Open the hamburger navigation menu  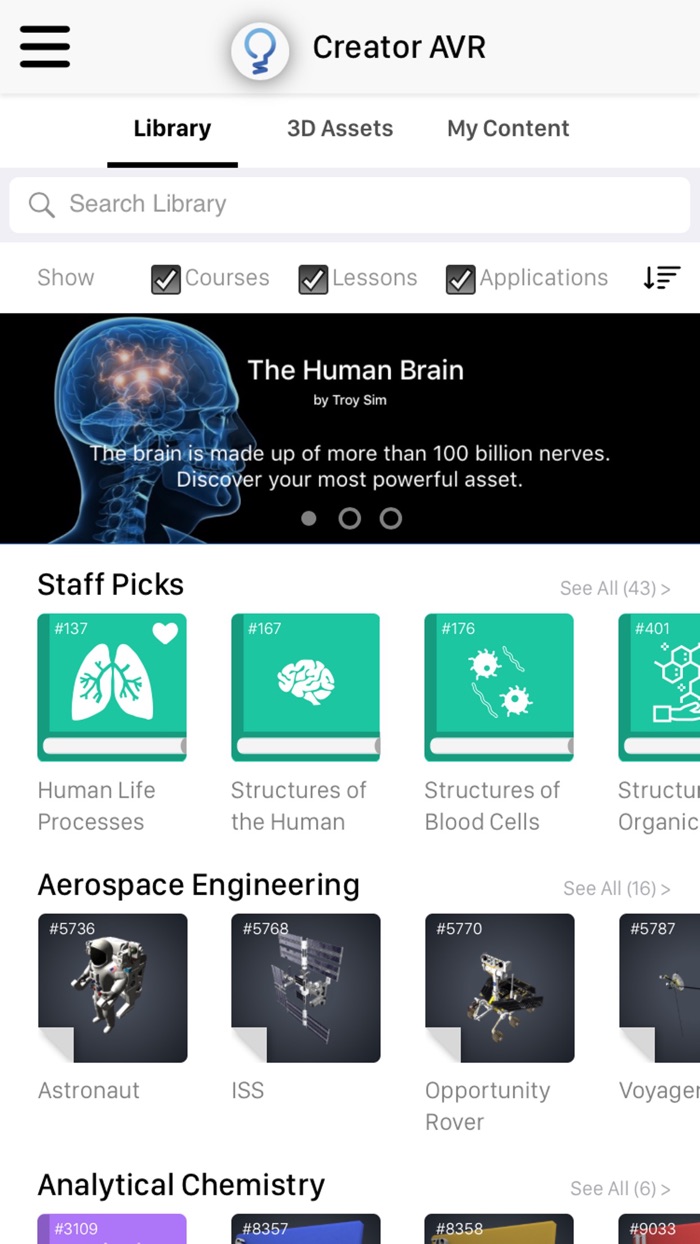coord(45,47)
